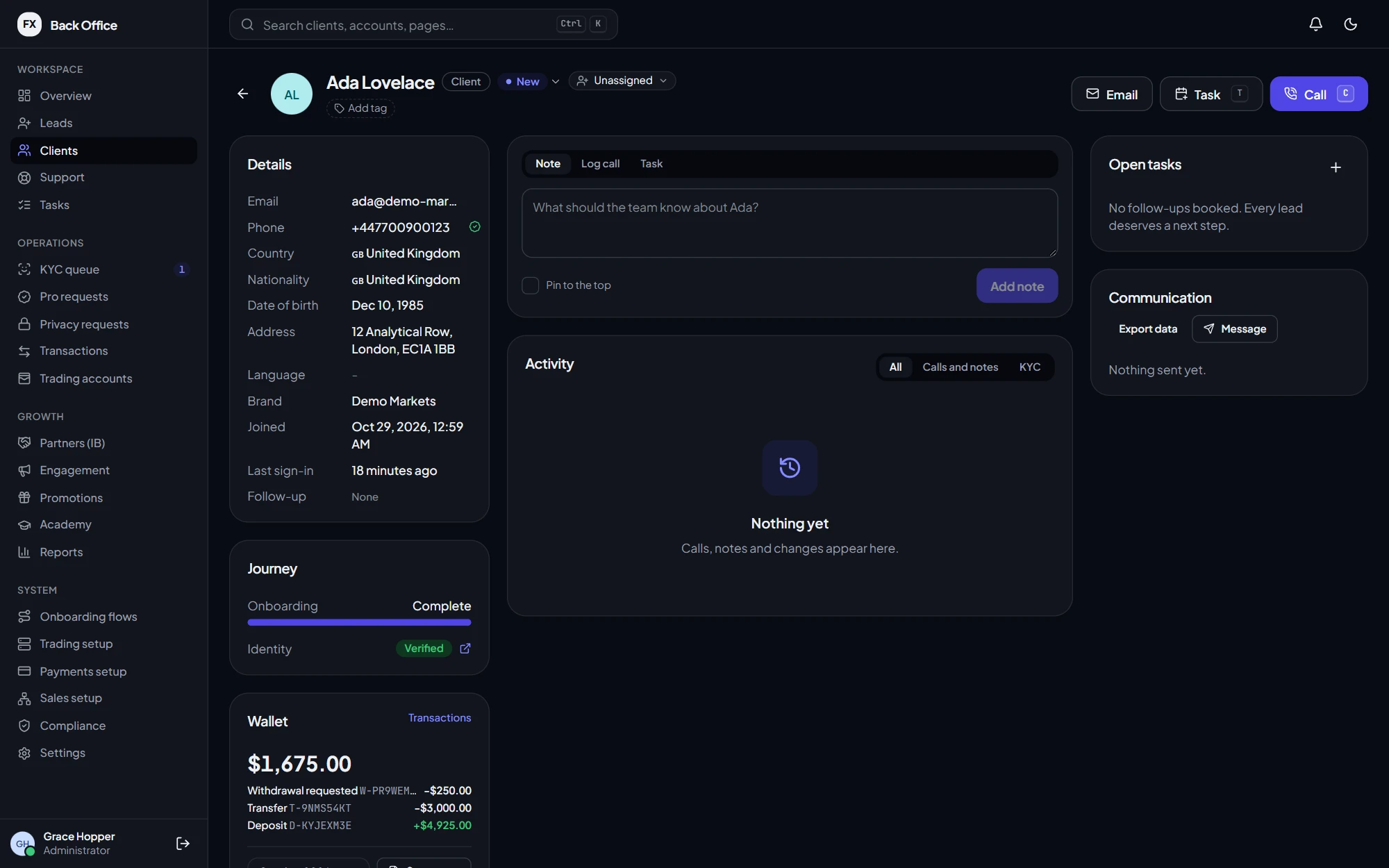Switch to the Log call tab
Viewport: 1389px width, 868px height.
[600, 164]
